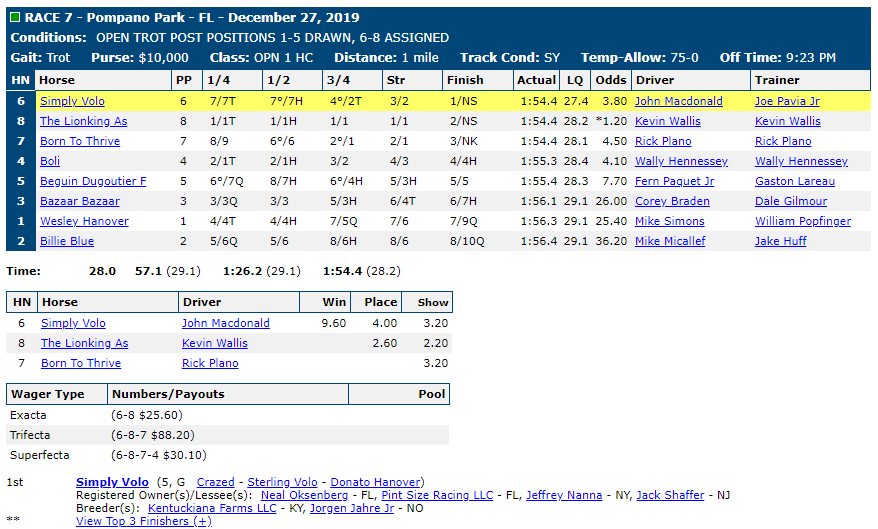Open owner Pint Size Racing LLC link
The width and height of the screenshot is (878, 529).
(x=437, y=495)
